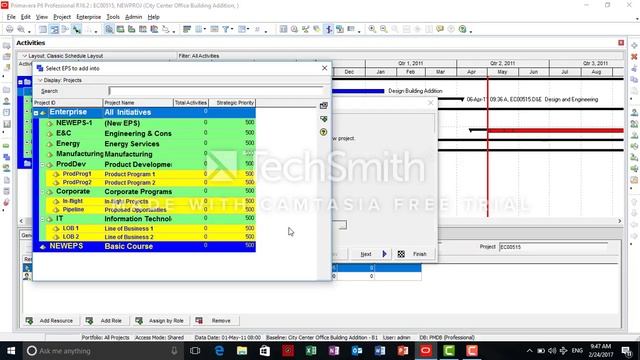Switch to Primavera P6 taskbar icon
This screenshot has width=640, height=360.
pyautogui.click(x=425, y=351)
